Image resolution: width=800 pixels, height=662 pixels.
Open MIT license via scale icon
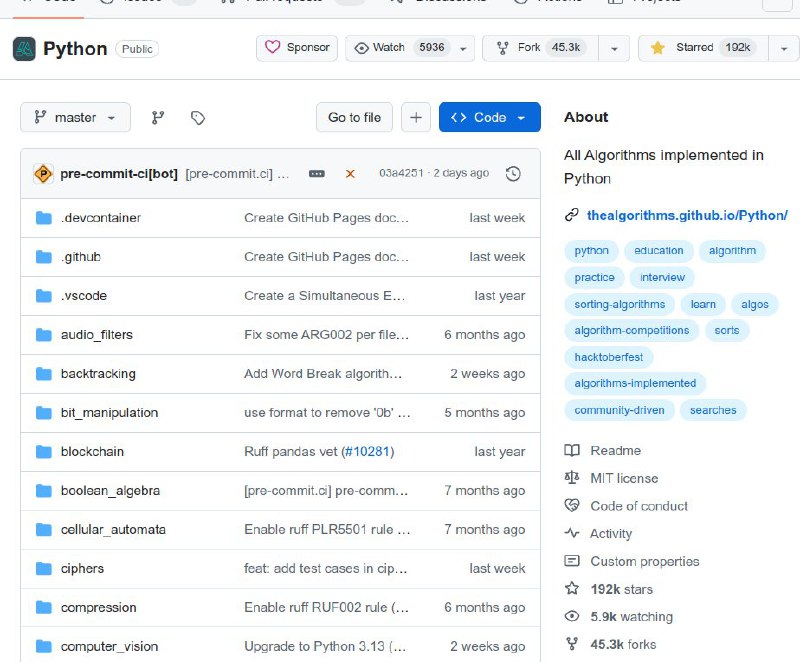(572, 478)
